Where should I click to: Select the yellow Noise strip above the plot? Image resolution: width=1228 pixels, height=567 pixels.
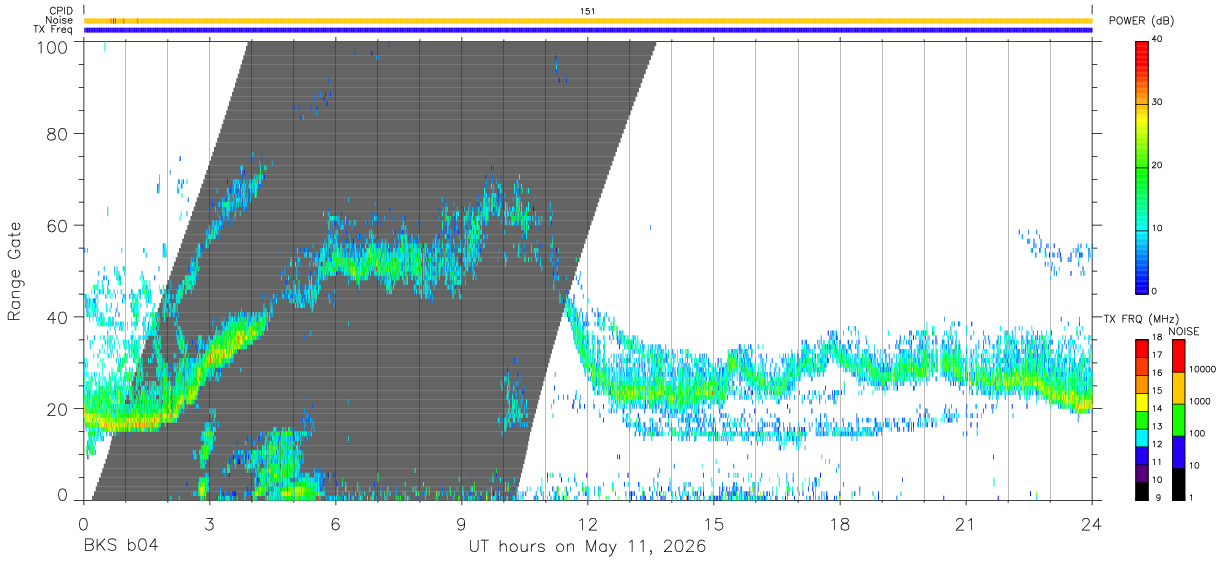click(588, 20)
